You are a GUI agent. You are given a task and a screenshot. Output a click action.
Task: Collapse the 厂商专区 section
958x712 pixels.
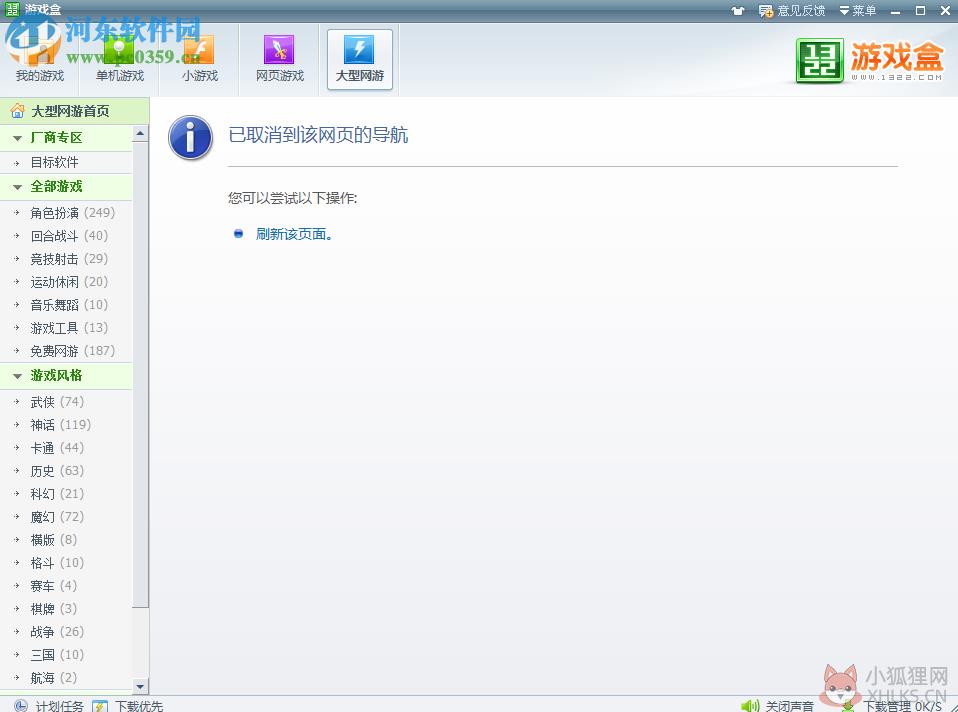pos(66,138)
